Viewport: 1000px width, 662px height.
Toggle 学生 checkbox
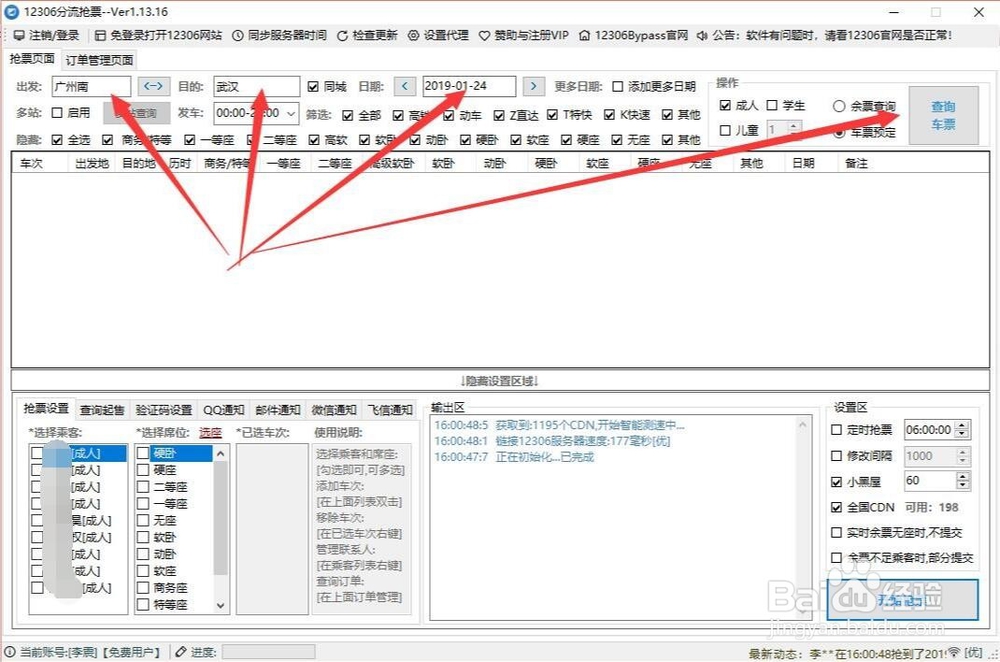pyautogui.click(x=772, y=105)
